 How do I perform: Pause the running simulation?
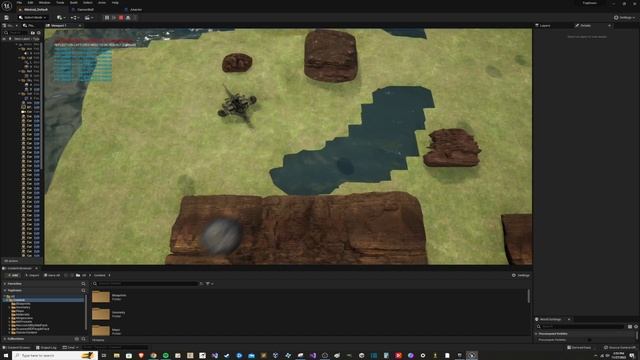click(107, 18)
